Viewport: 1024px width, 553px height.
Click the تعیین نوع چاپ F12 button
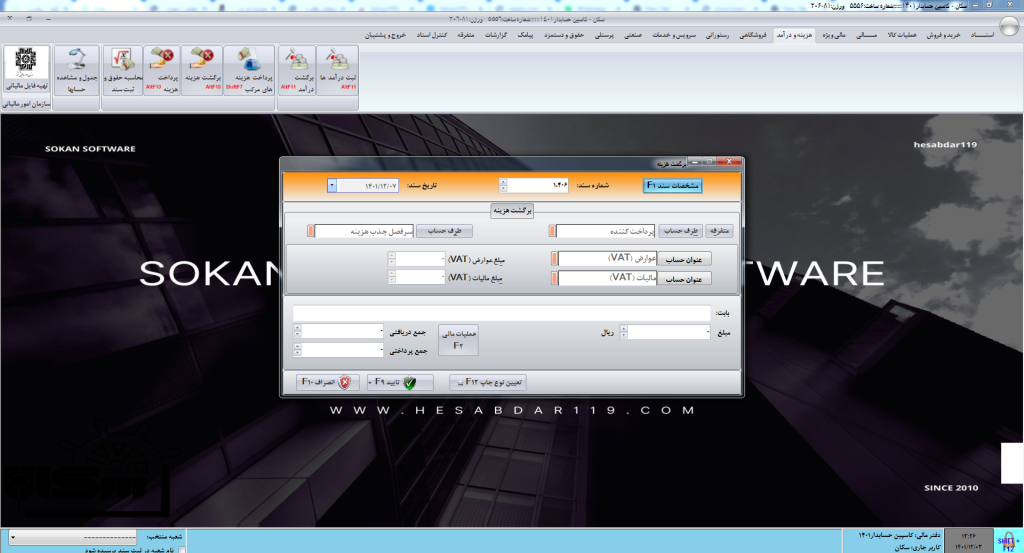click(488, 382)
